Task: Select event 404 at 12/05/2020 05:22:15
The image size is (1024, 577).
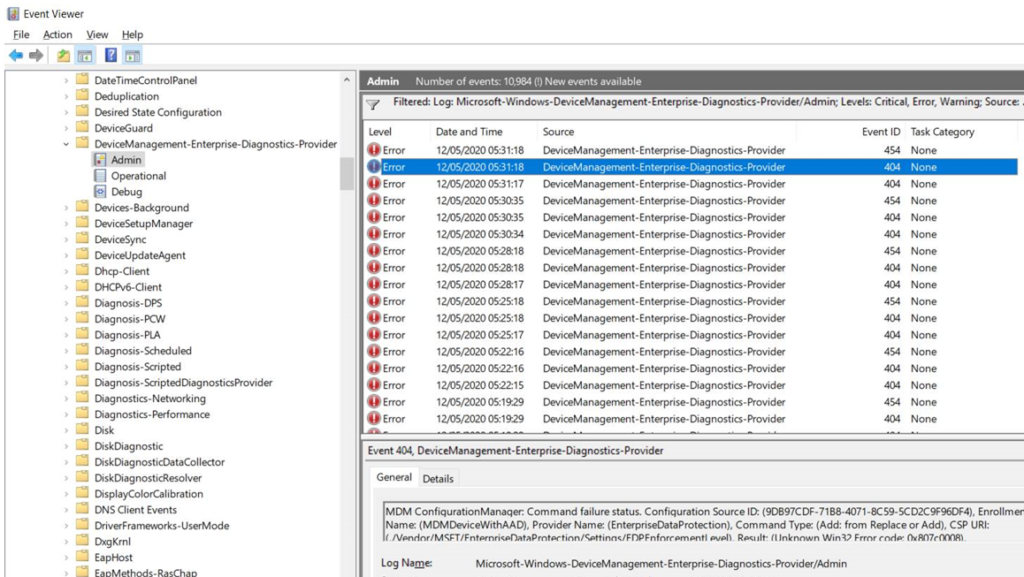Action: [x=691, y=385]
